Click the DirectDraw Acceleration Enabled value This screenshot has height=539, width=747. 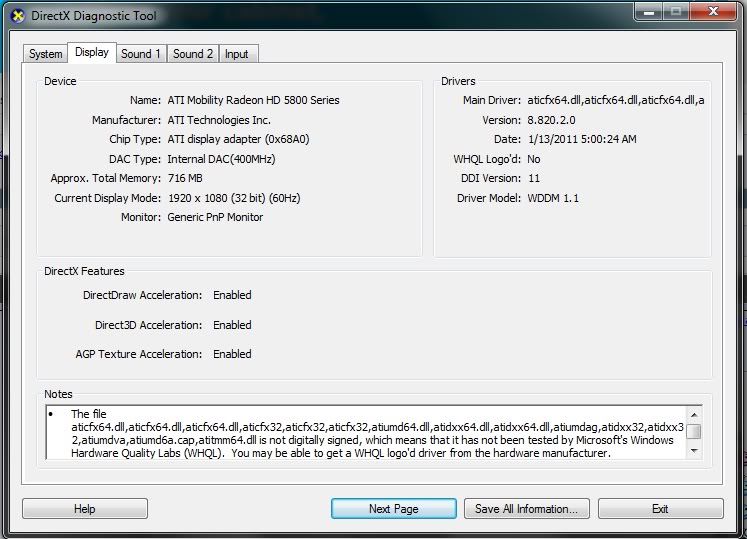(232, 295)
